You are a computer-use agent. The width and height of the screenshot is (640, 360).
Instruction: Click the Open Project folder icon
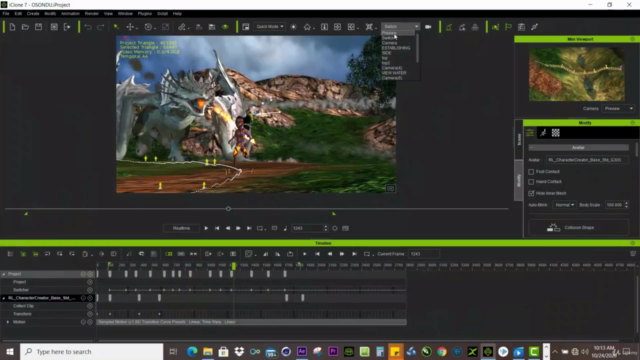pyautogui.click(x=25, y=27)
